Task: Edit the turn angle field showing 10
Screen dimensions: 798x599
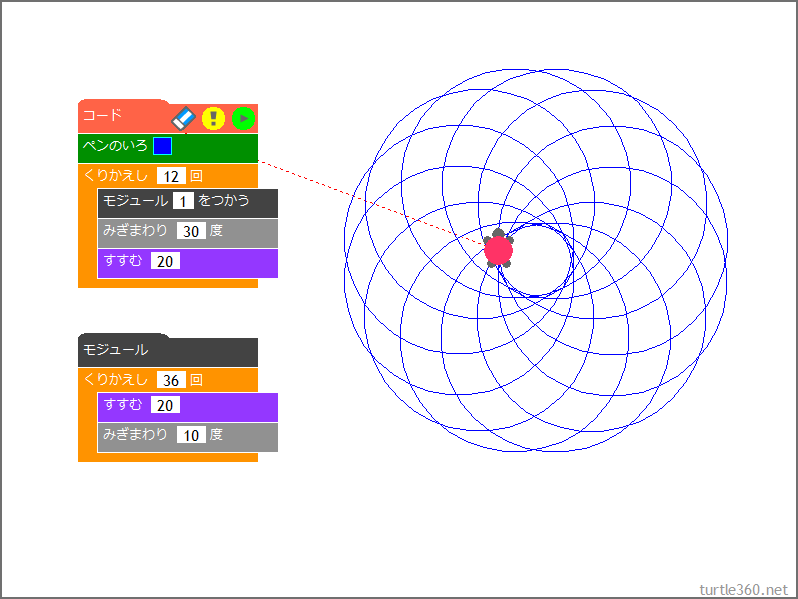Action: tap(191, 435)
